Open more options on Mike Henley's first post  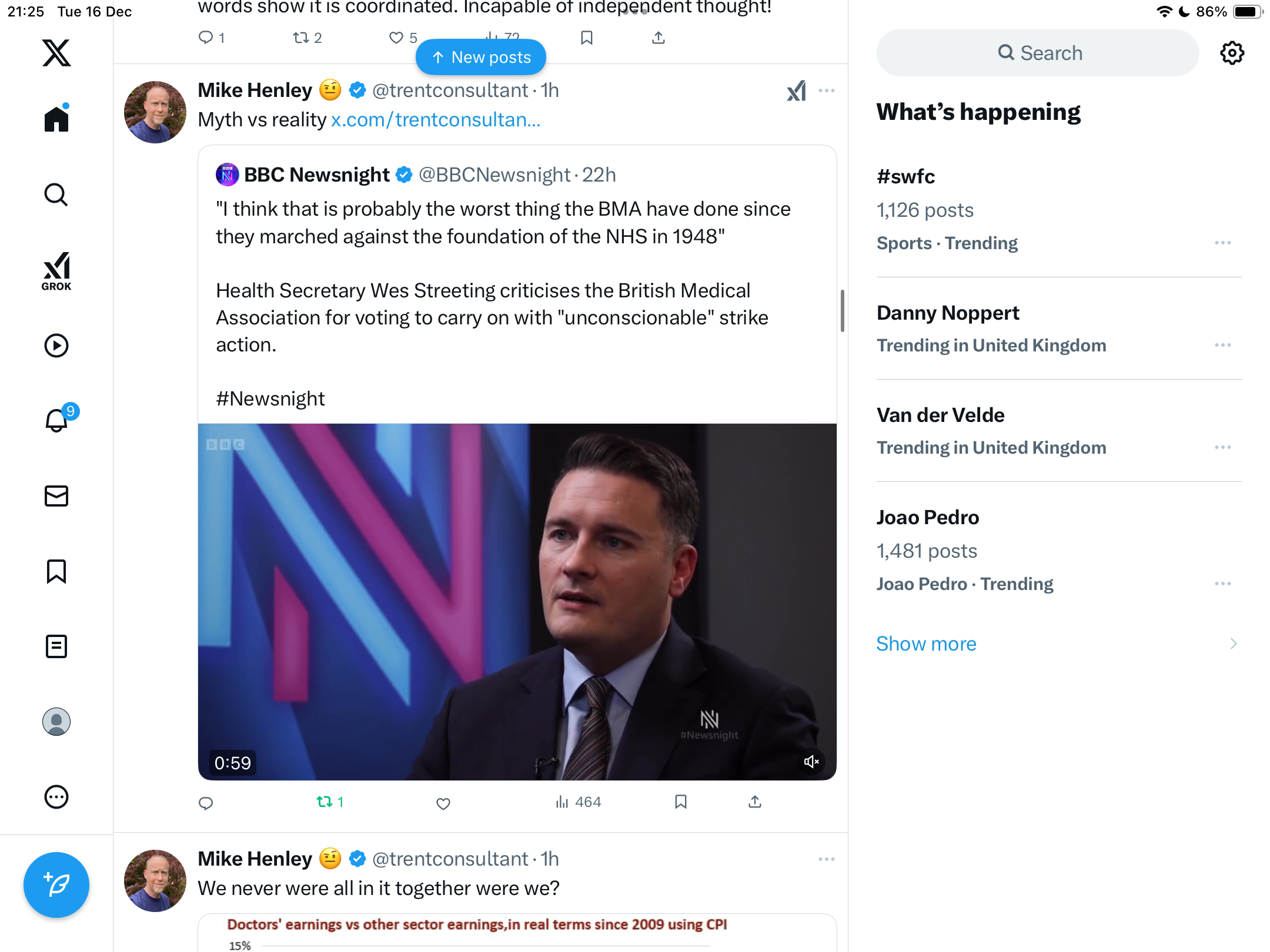(x=826, y=90)
